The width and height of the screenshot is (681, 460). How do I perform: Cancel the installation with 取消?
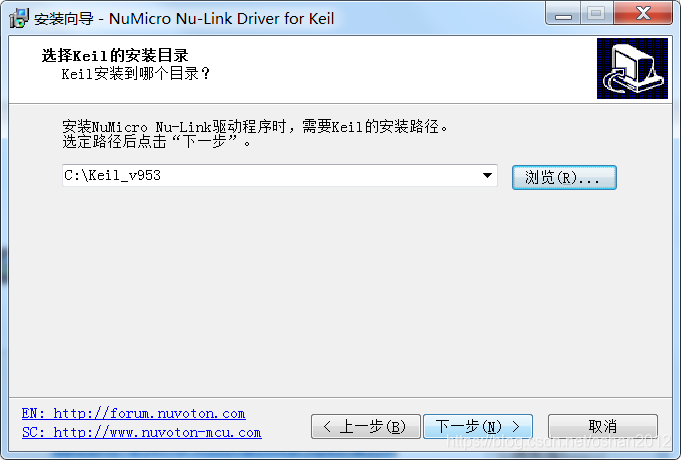pos(603,427)
